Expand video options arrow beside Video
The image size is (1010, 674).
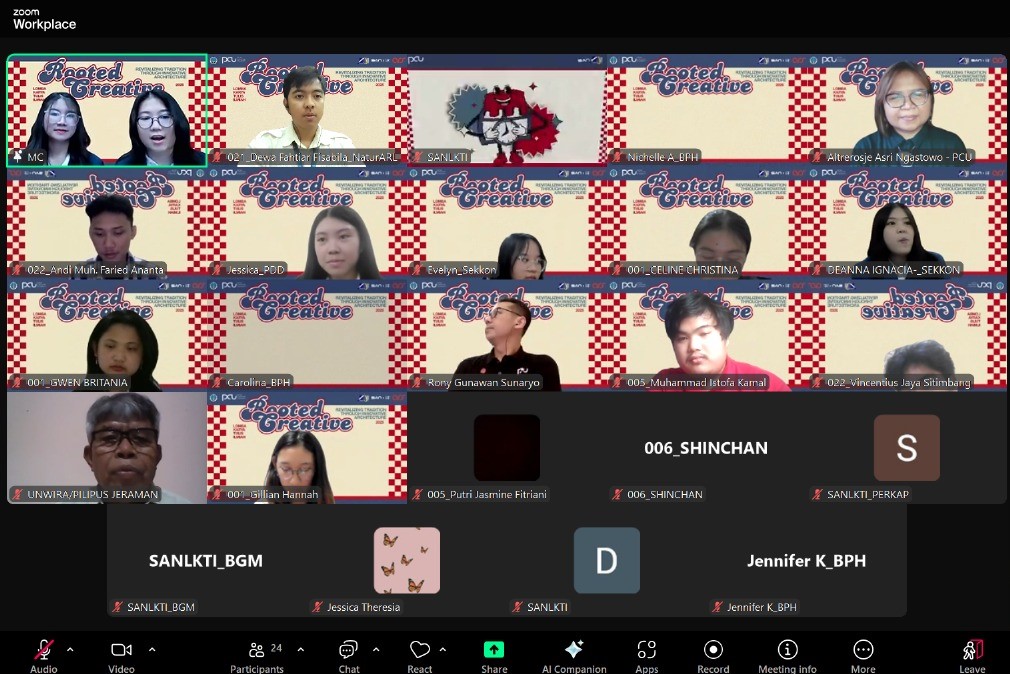152,649
